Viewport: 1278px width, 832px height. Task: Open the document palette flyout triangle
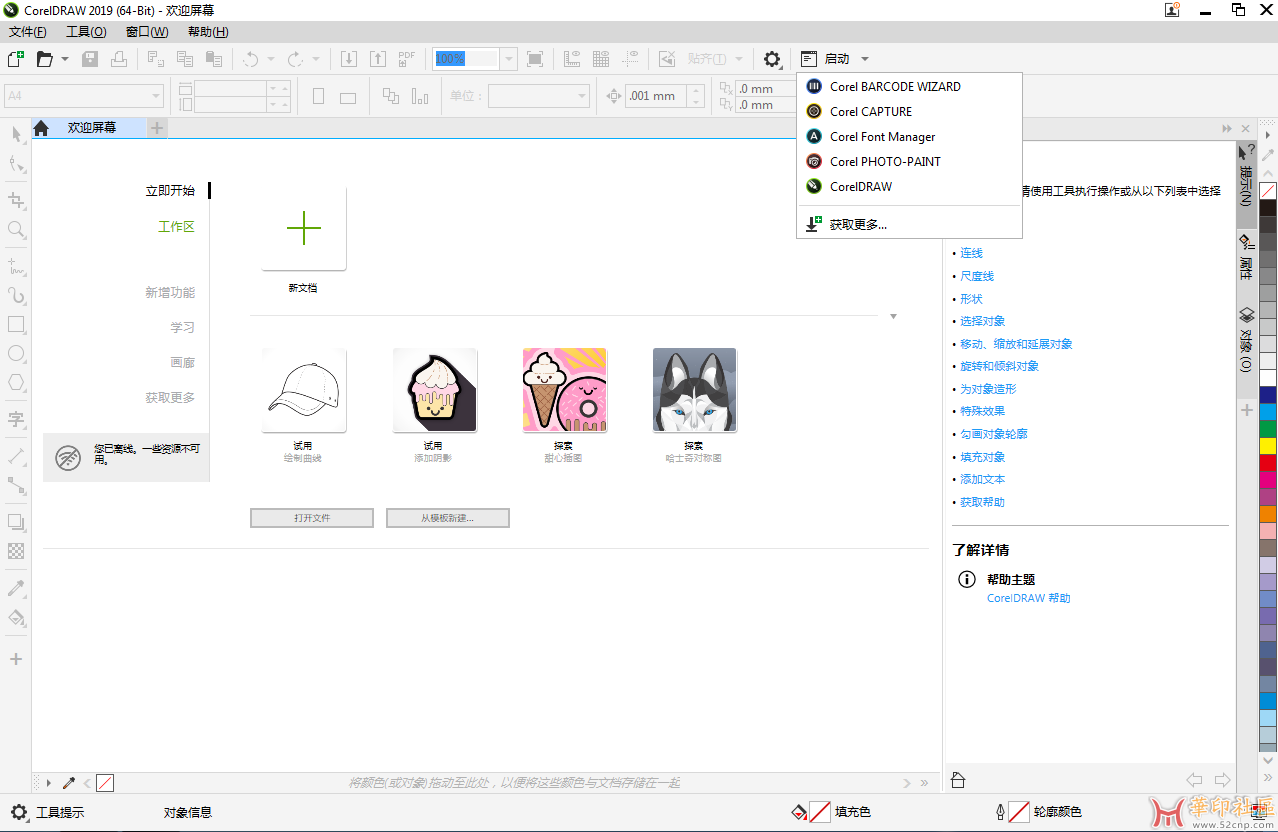coord(48,783)
